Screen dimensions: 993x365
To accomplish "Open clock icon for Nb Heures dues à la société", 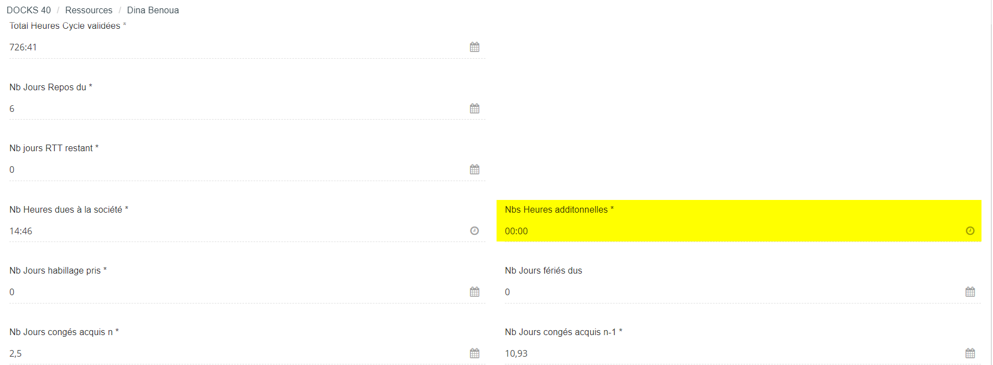I will pos(474,231).
